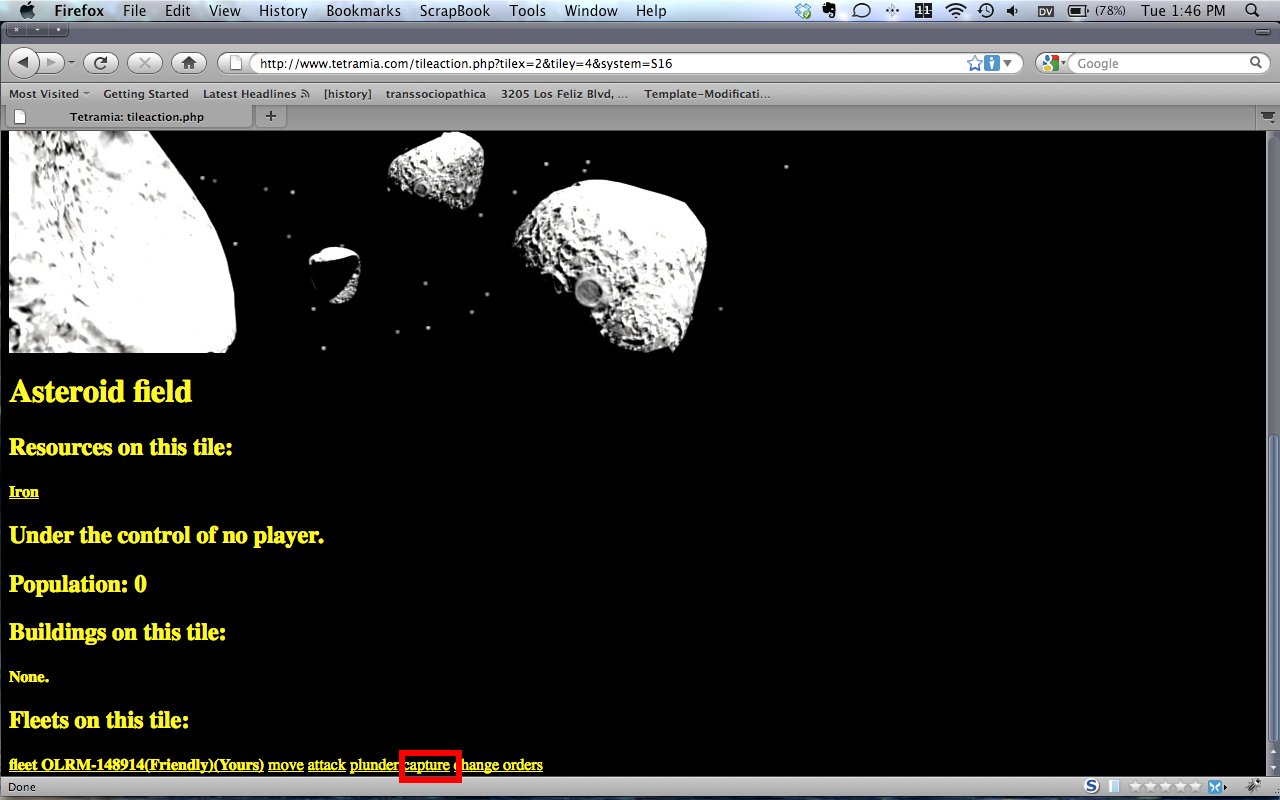The height and width of the screenshot is (800, 1280).
Task: Rate the page using the fifth star
Action: click(1196, 787)
